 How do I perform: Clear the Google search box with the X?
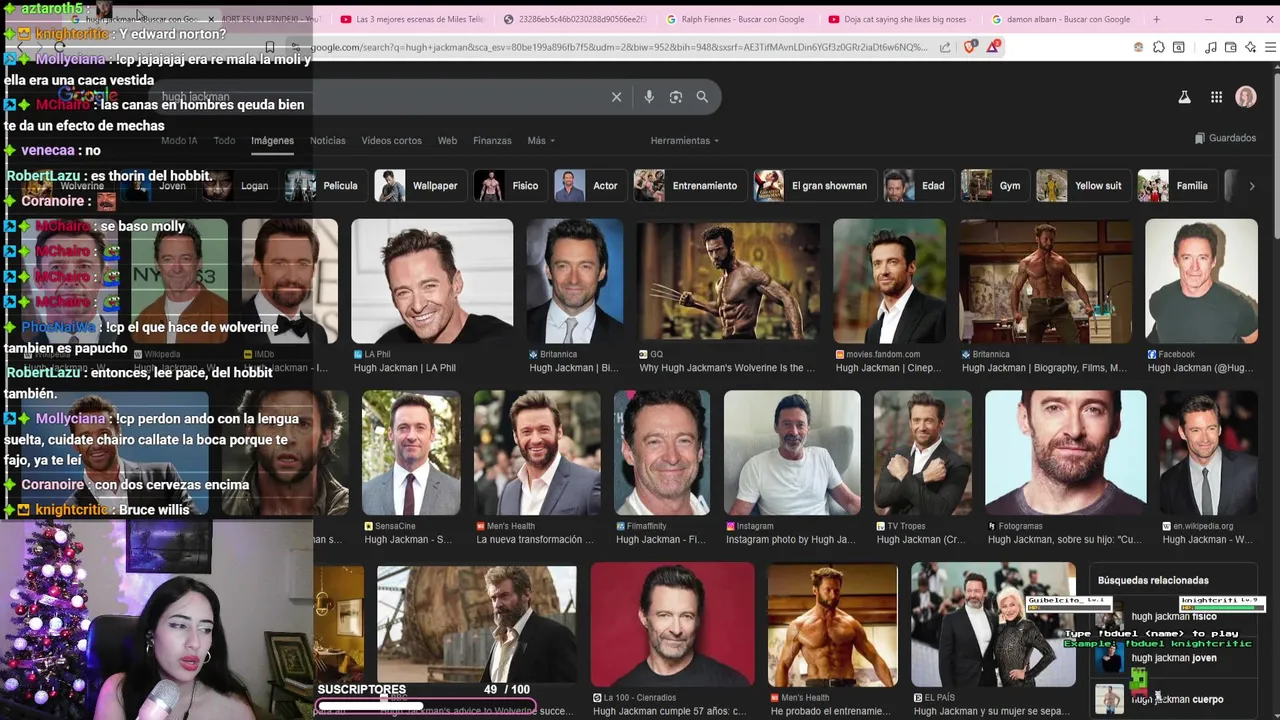(x=616, y=97)
